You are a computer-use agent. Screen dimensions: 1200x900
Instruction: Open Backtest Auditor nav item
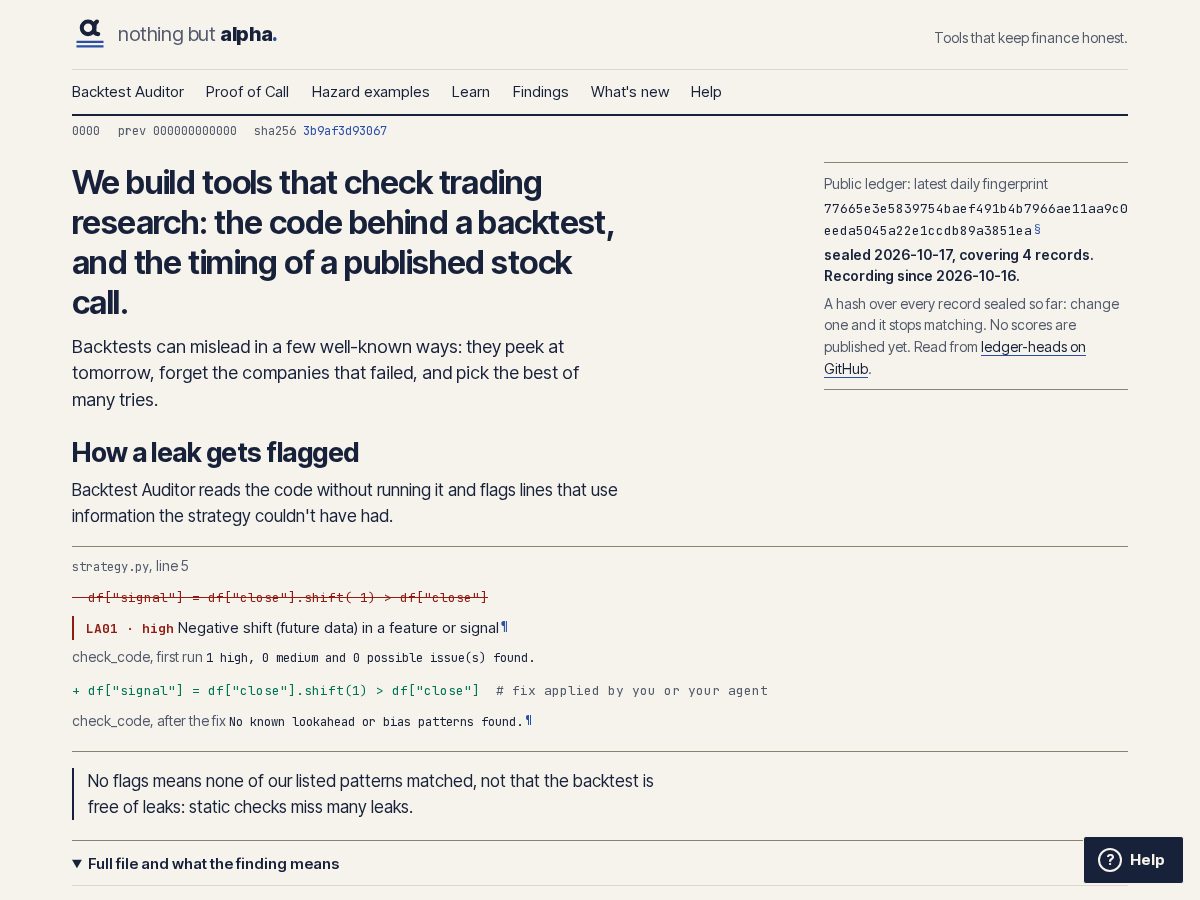click(128, 92)
